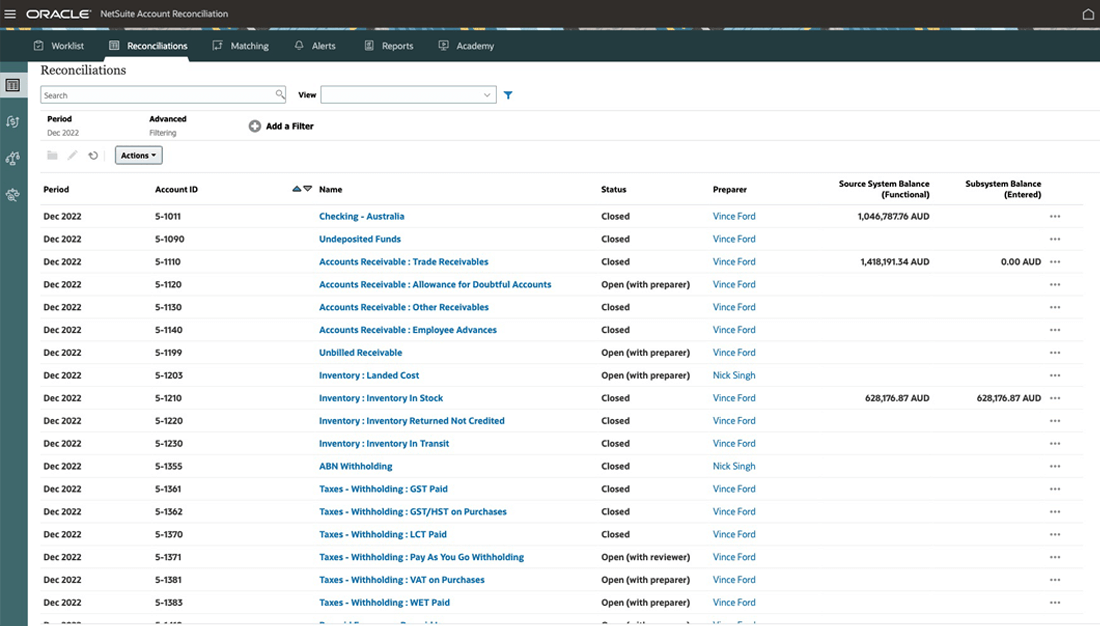1100x626 pixels.
Task: Open row actions for Landed Cost
Action: pos(1054,375)
